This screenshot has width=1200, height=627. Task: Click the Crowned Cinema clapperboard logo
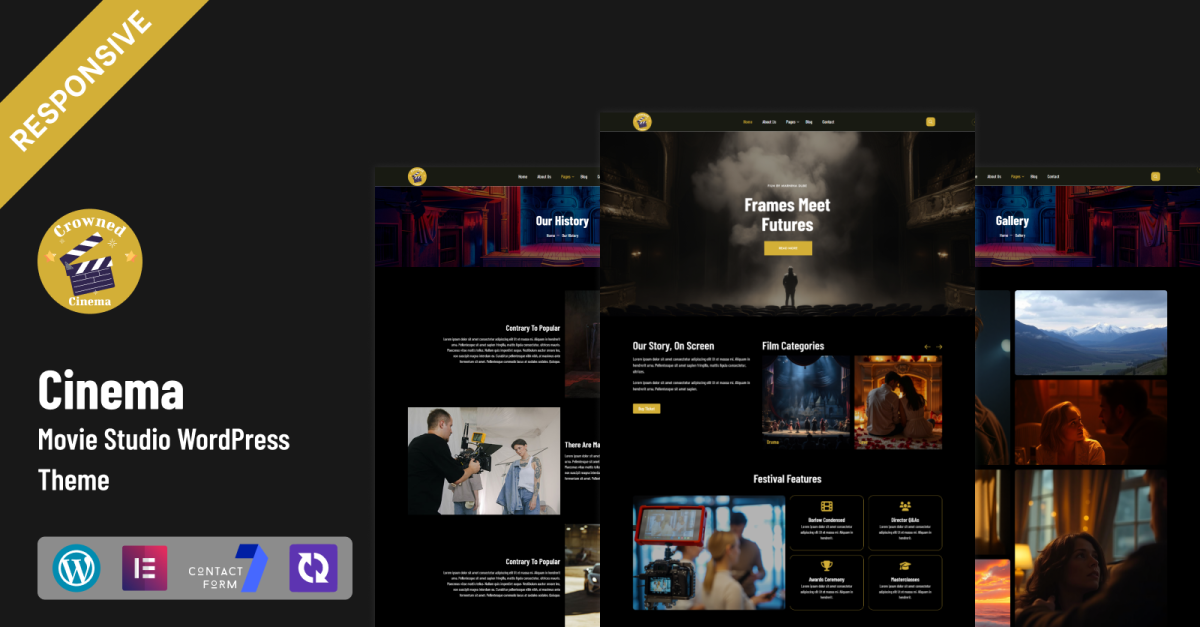tap(90, 261)
